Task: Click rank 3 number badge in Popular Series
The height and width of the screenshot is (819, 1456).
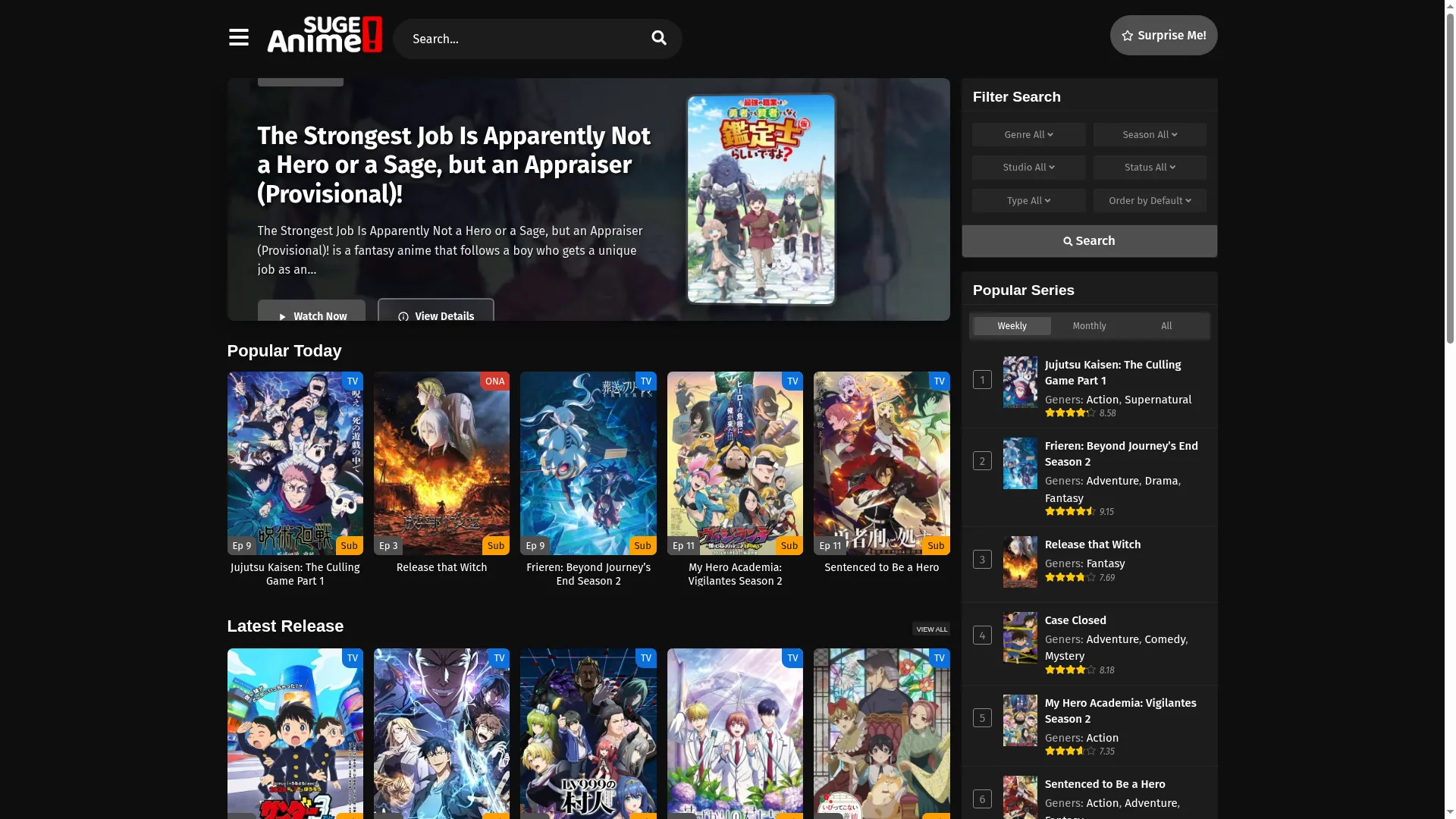Action: [982, 559]
